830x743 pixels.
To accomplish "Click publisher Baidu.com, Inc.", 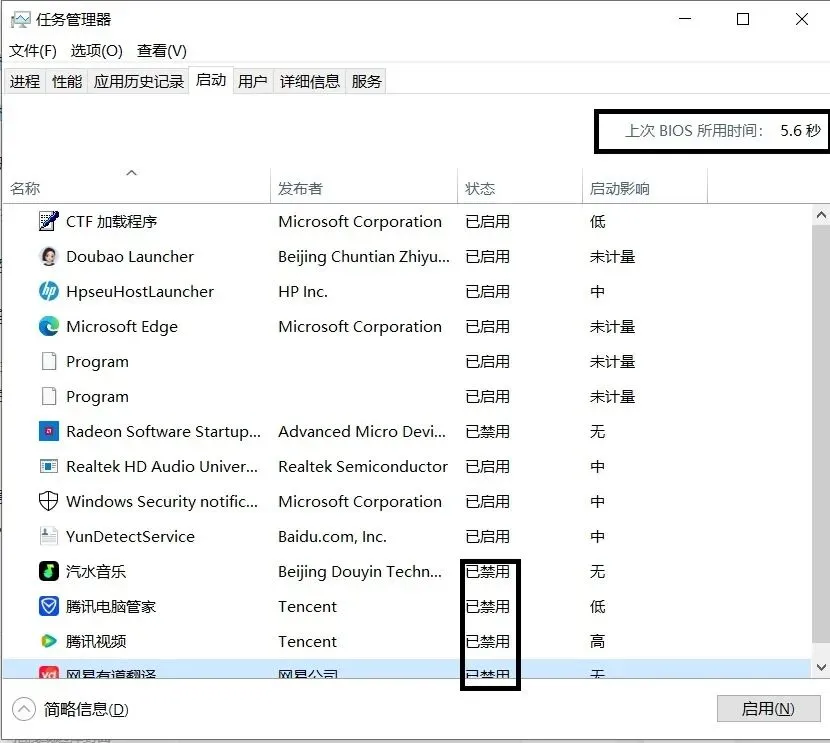I will click(x=332, y=536).
